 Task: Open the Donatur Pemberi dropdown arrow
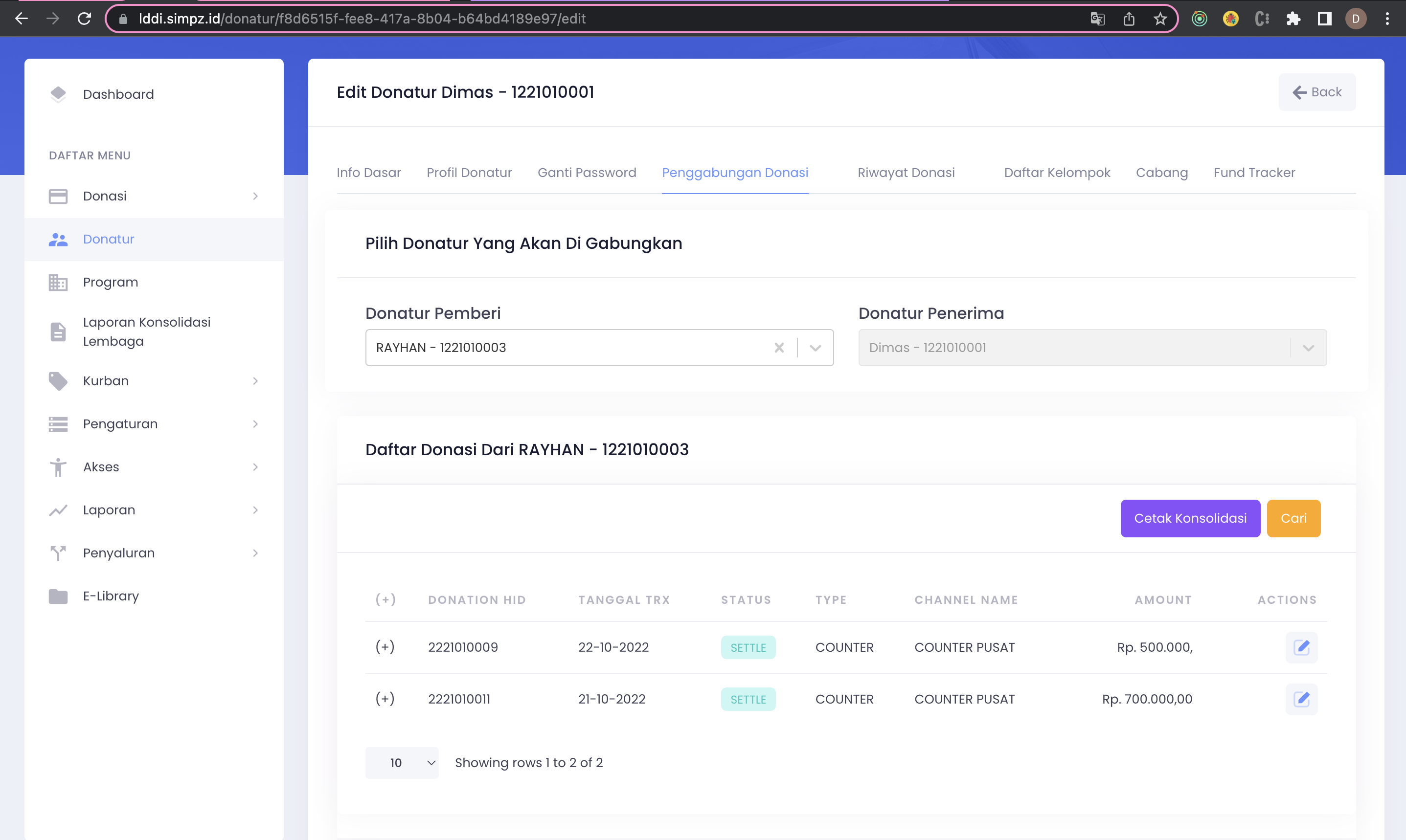pyautogui.click(x=815, y=348)
